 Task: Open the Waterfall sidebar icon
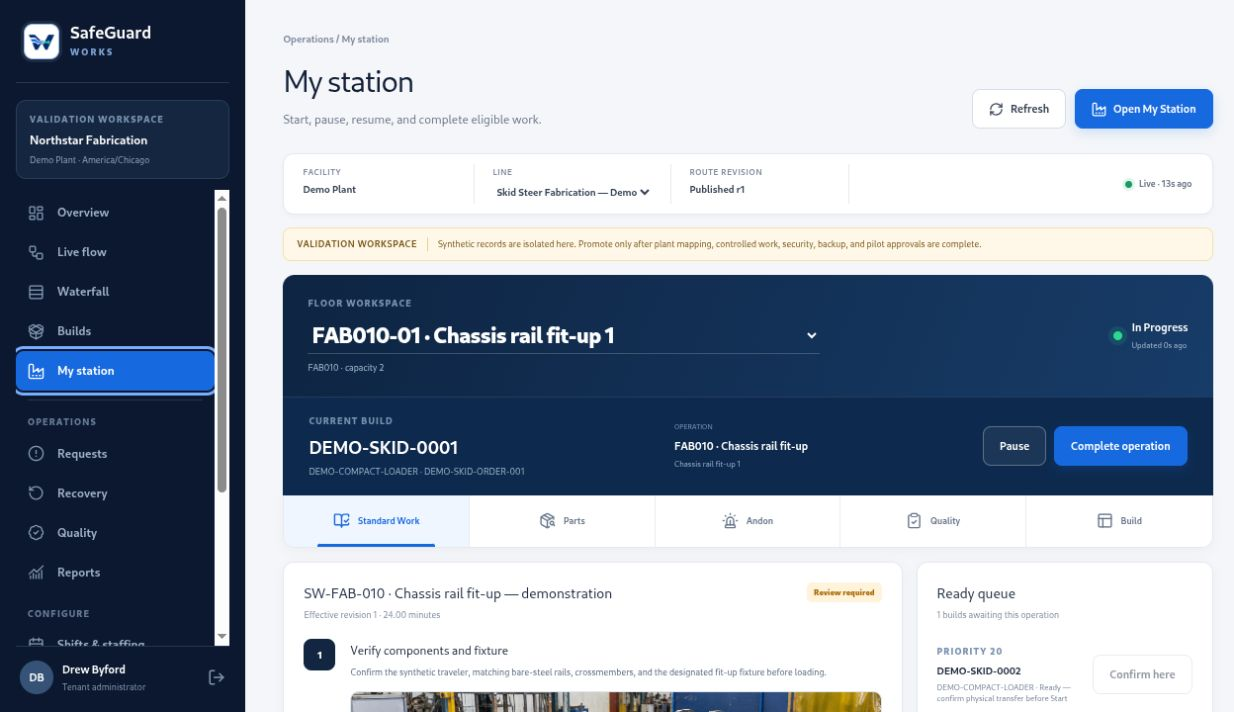pos(36,292)
